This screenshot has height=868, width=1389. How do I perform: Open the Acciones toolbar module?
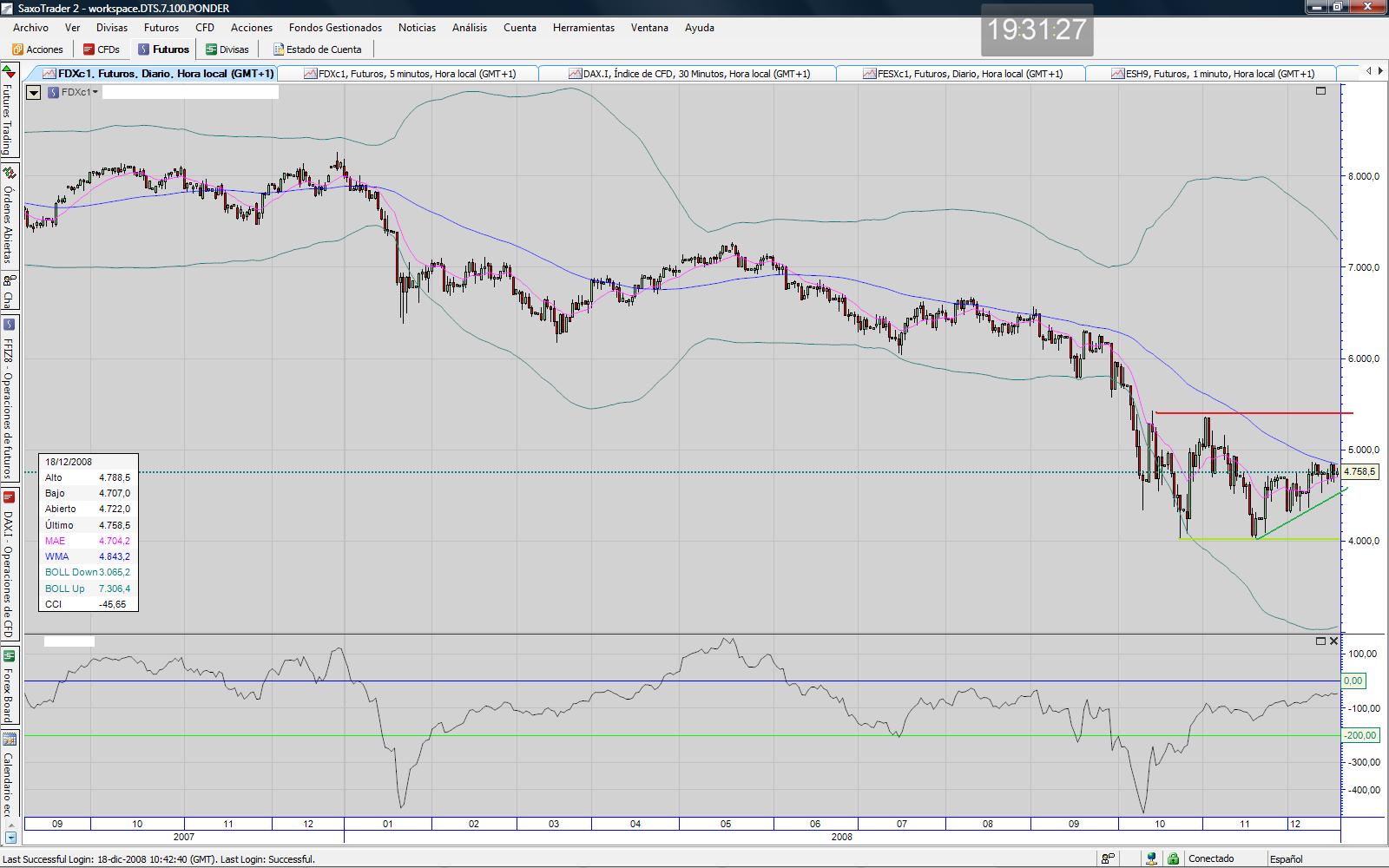point(37,49)
